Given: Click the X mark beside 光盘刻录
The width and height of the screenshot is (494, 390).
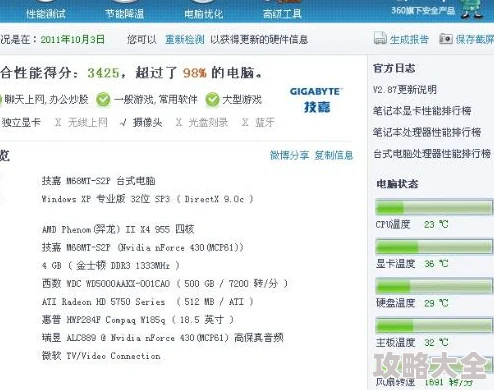Looking at the screenshot, I should click(179, 123).
